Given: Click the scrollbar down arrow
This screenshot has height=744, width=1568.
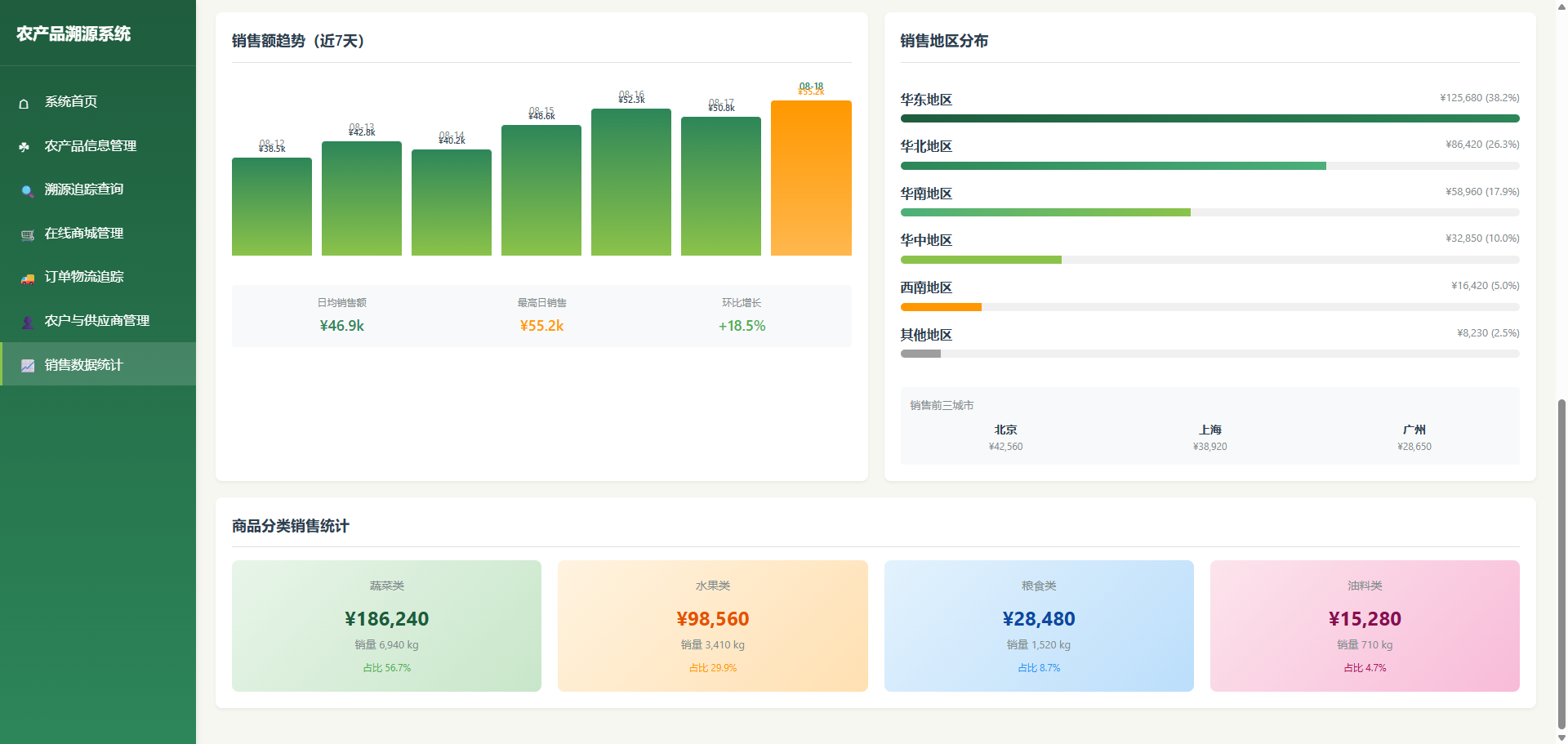Looking at the screenshot, I should click(1561, 737).
